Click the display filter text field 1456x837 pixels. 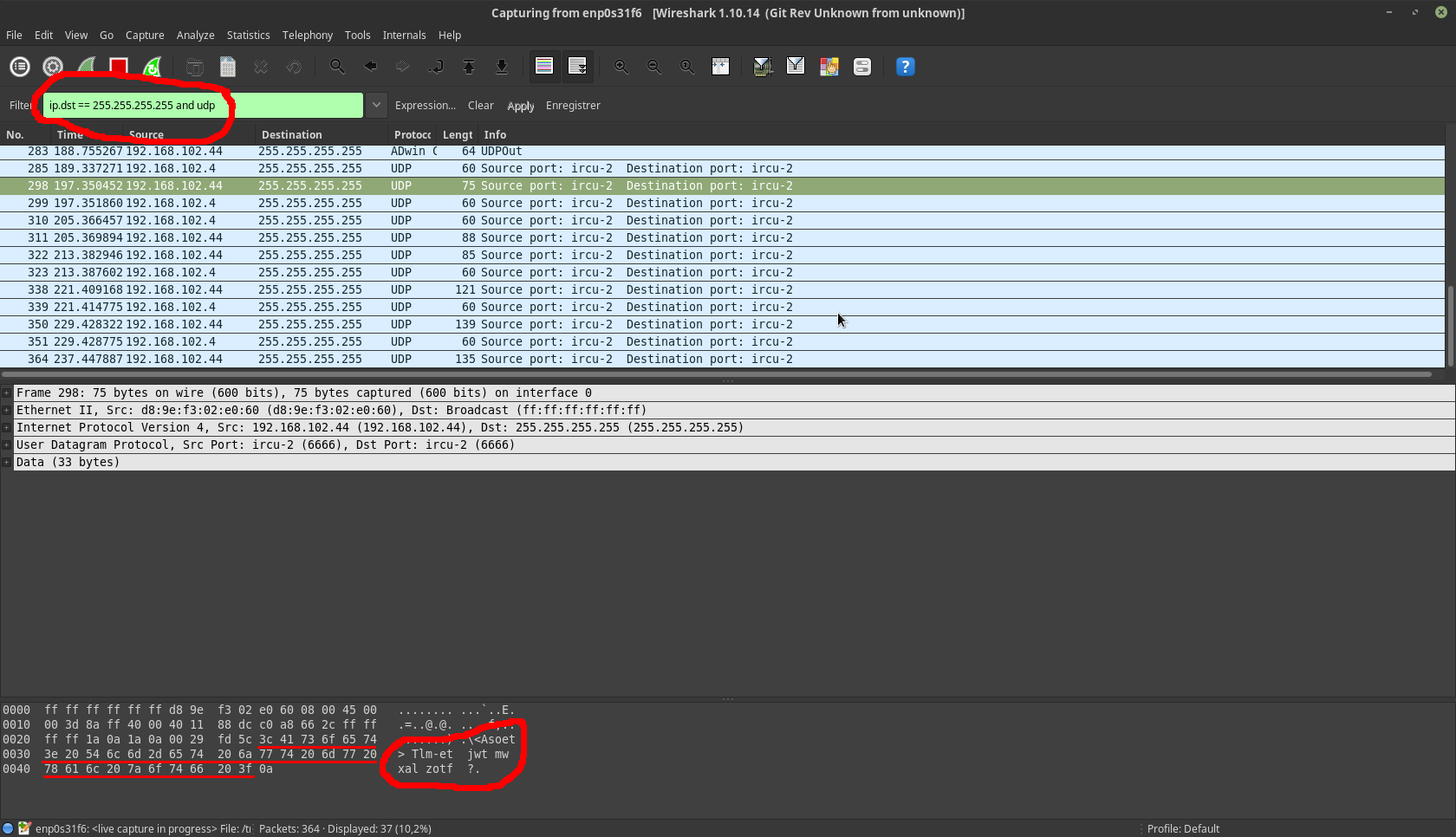tap(286, 106)
